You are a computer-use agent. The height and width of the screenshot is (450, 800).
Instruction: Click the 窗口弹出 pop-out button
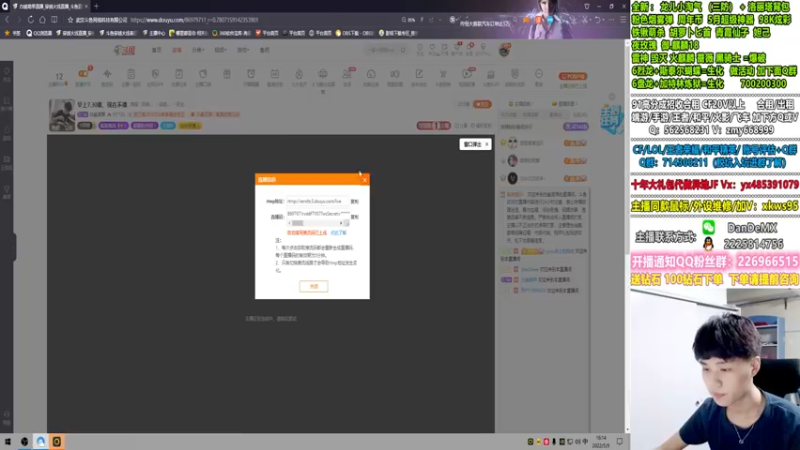(x=475, y=144)
